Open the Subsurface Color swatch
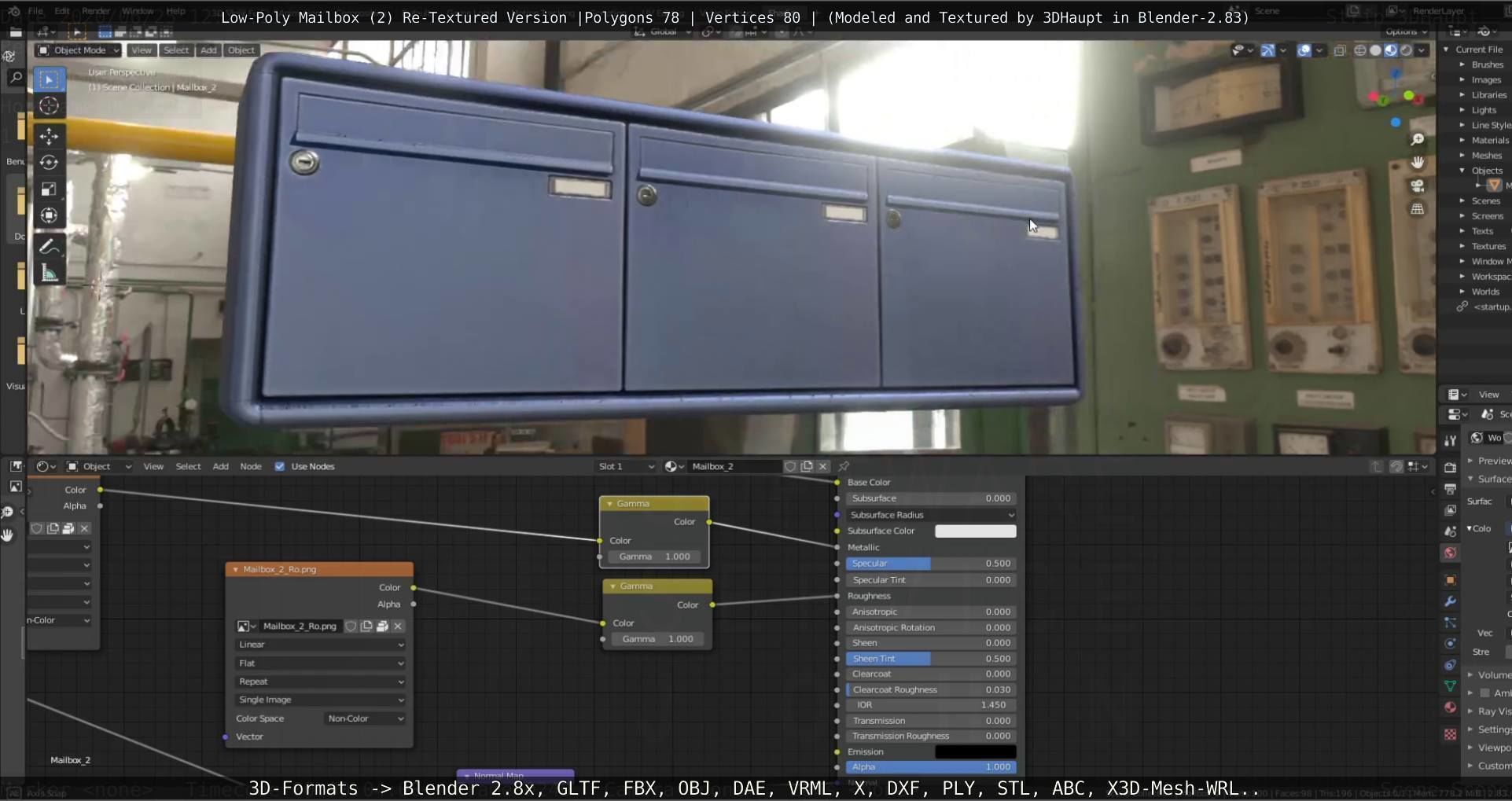The image size is (1512, 801). point(975,531)
